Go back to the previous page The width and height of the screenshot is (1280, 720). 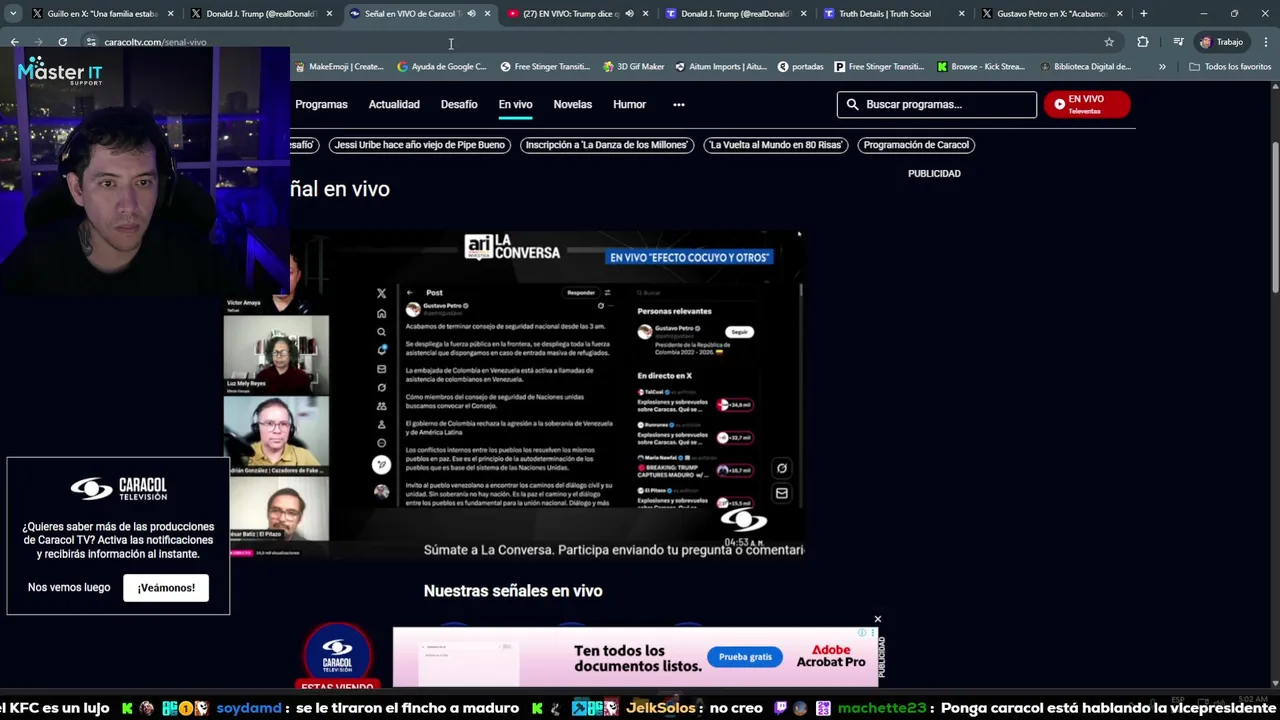(14, 42)
